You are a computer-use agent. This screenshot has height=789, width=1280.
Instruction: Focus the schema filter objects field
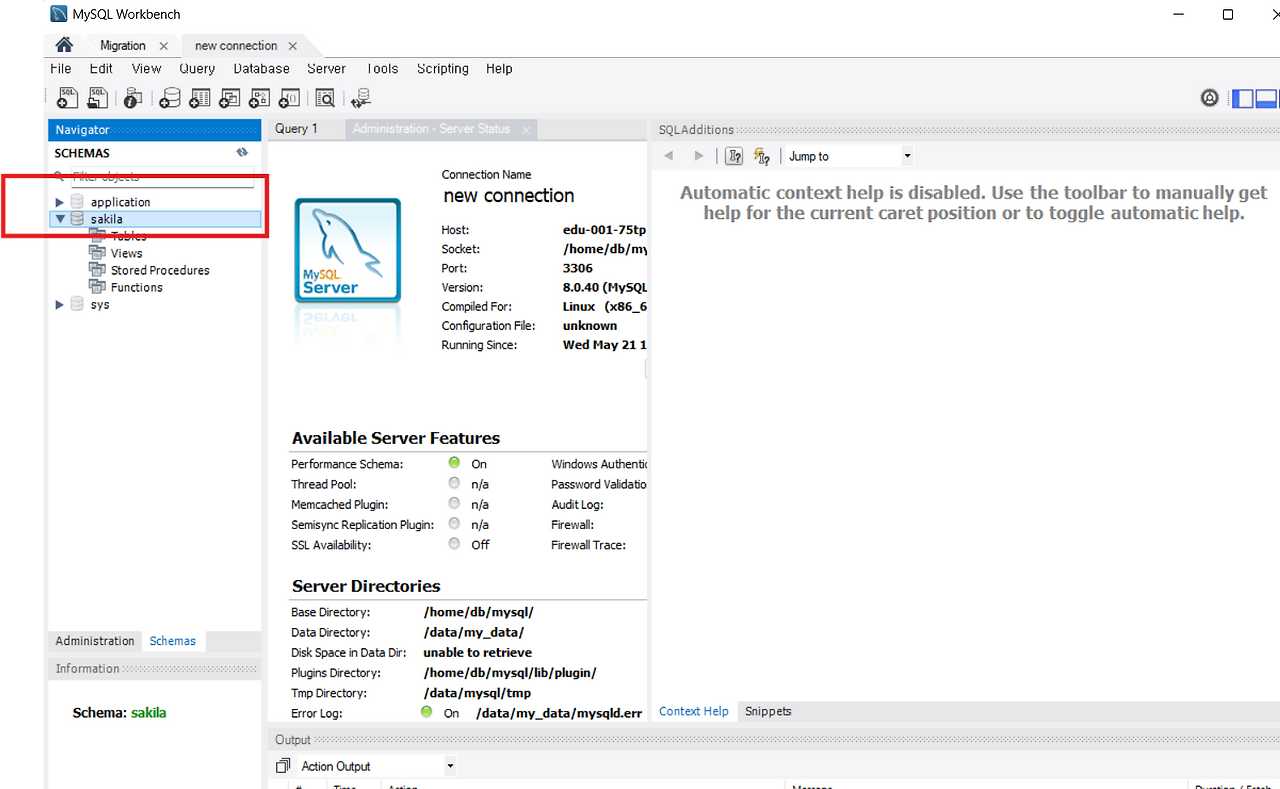coord(163,177)
